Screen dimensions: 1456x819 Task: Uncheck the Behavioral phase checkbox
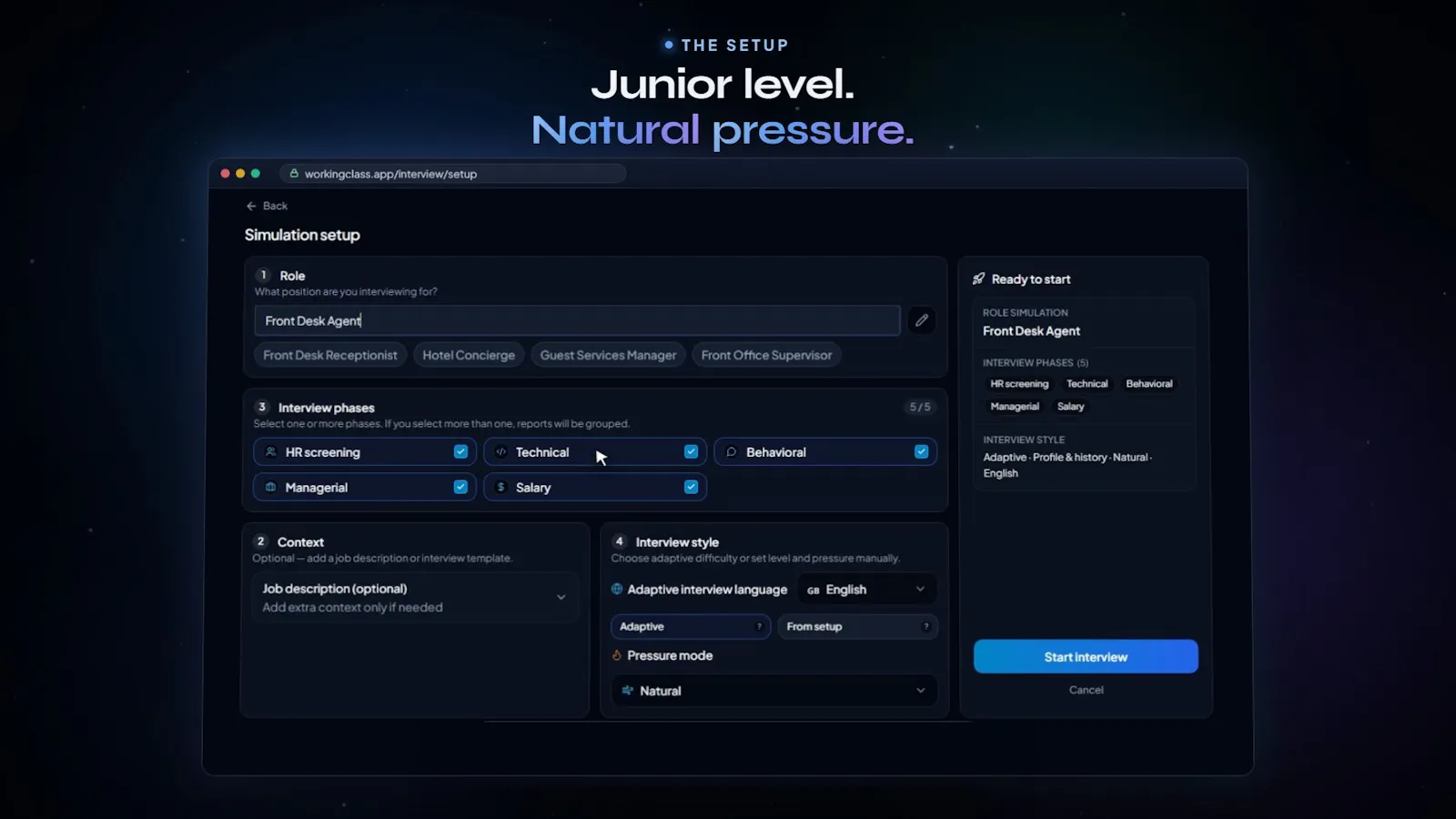coord(921,451)
